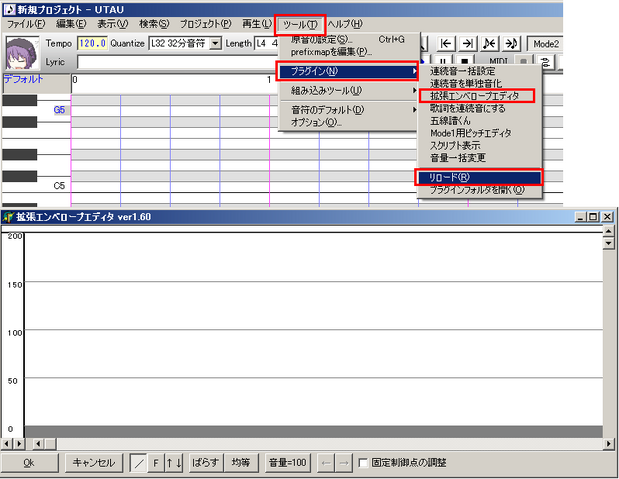Select the straight line tool in envelope editor
Screen dimensions: 619x479
139,463
